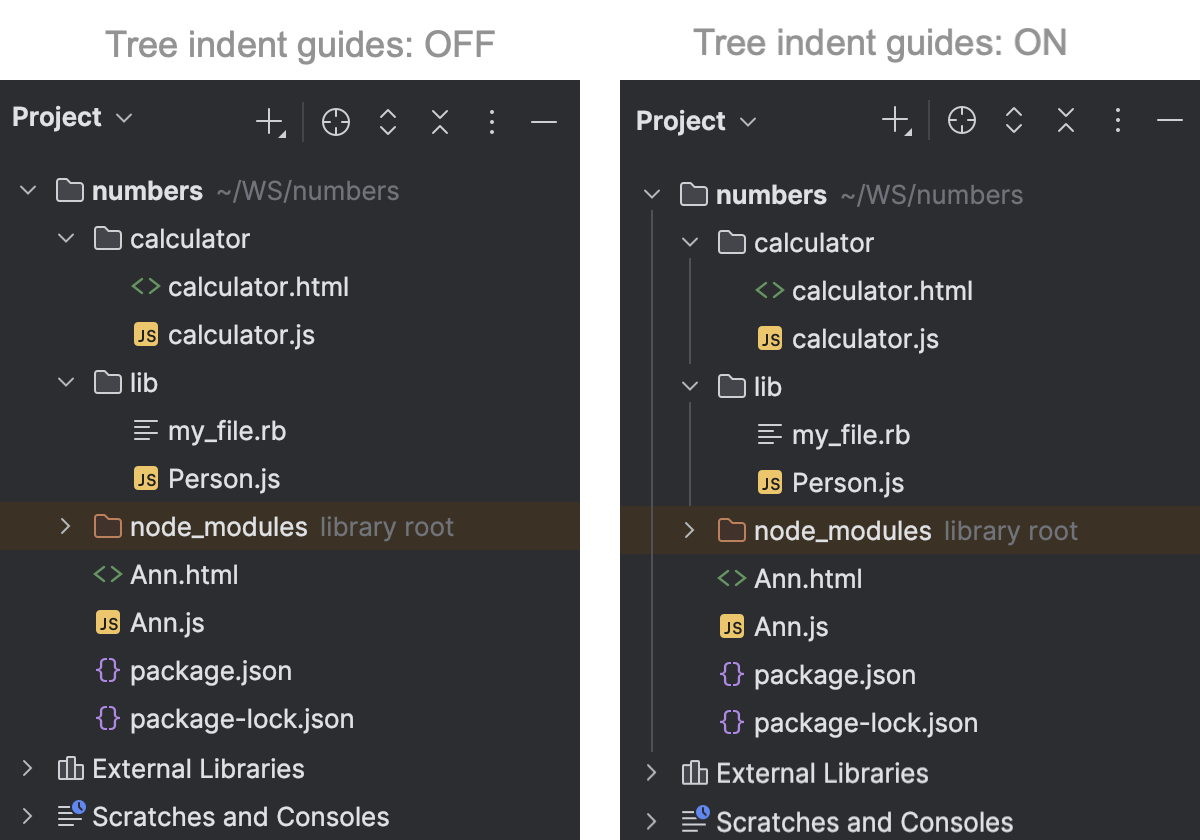
Task: Hide the Project tool window
Action: 543,121
